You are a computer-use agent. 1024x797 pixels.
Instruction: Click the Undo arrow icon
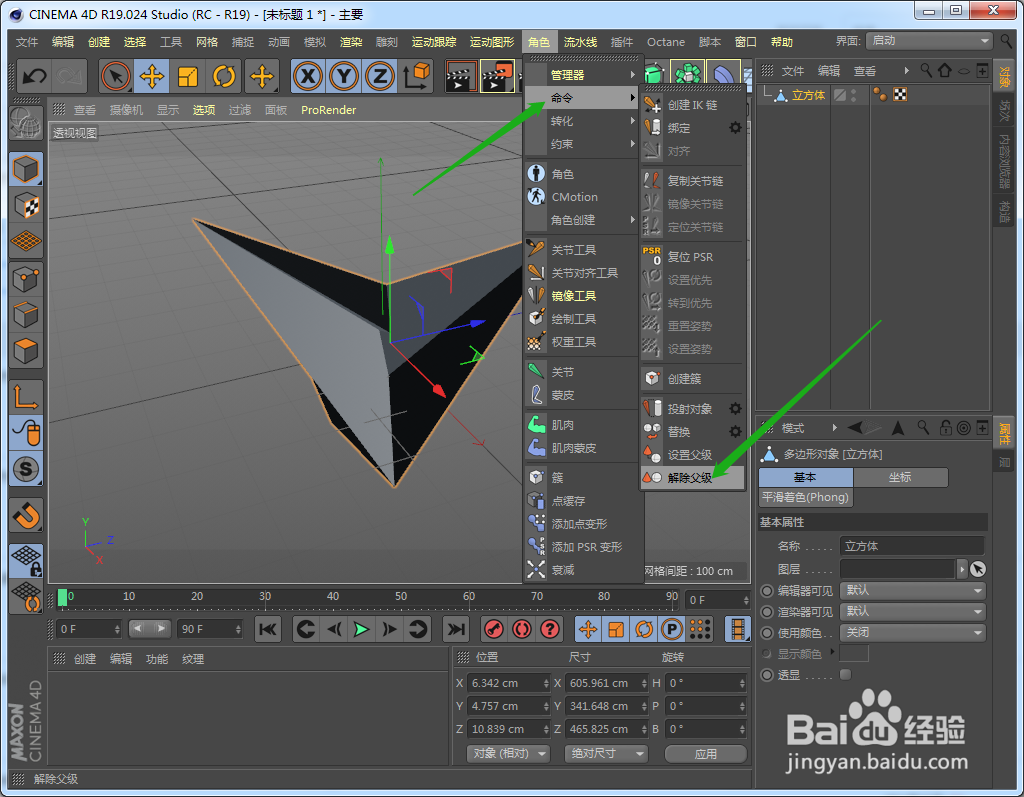coord(34,76)
